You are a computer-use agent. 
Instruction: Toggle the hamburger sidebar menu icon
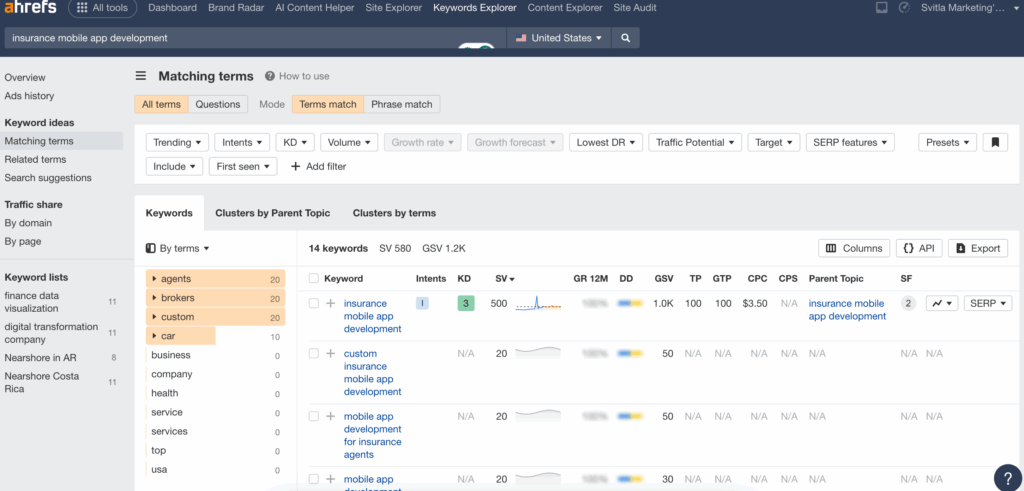pos(141,76)
